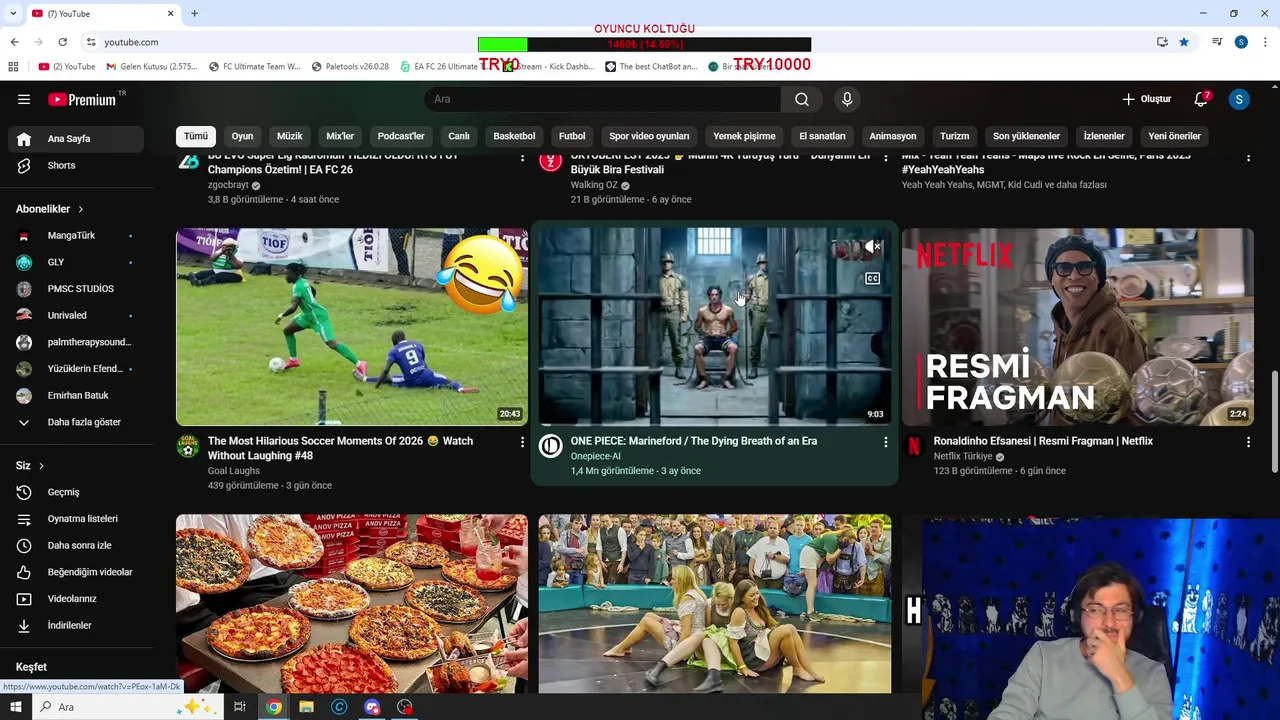The width and height of the screenshot is (1280, 720).
Task: Play the Ronaldinho Netflix trailer thumbnail
Action: (1077, 327)
